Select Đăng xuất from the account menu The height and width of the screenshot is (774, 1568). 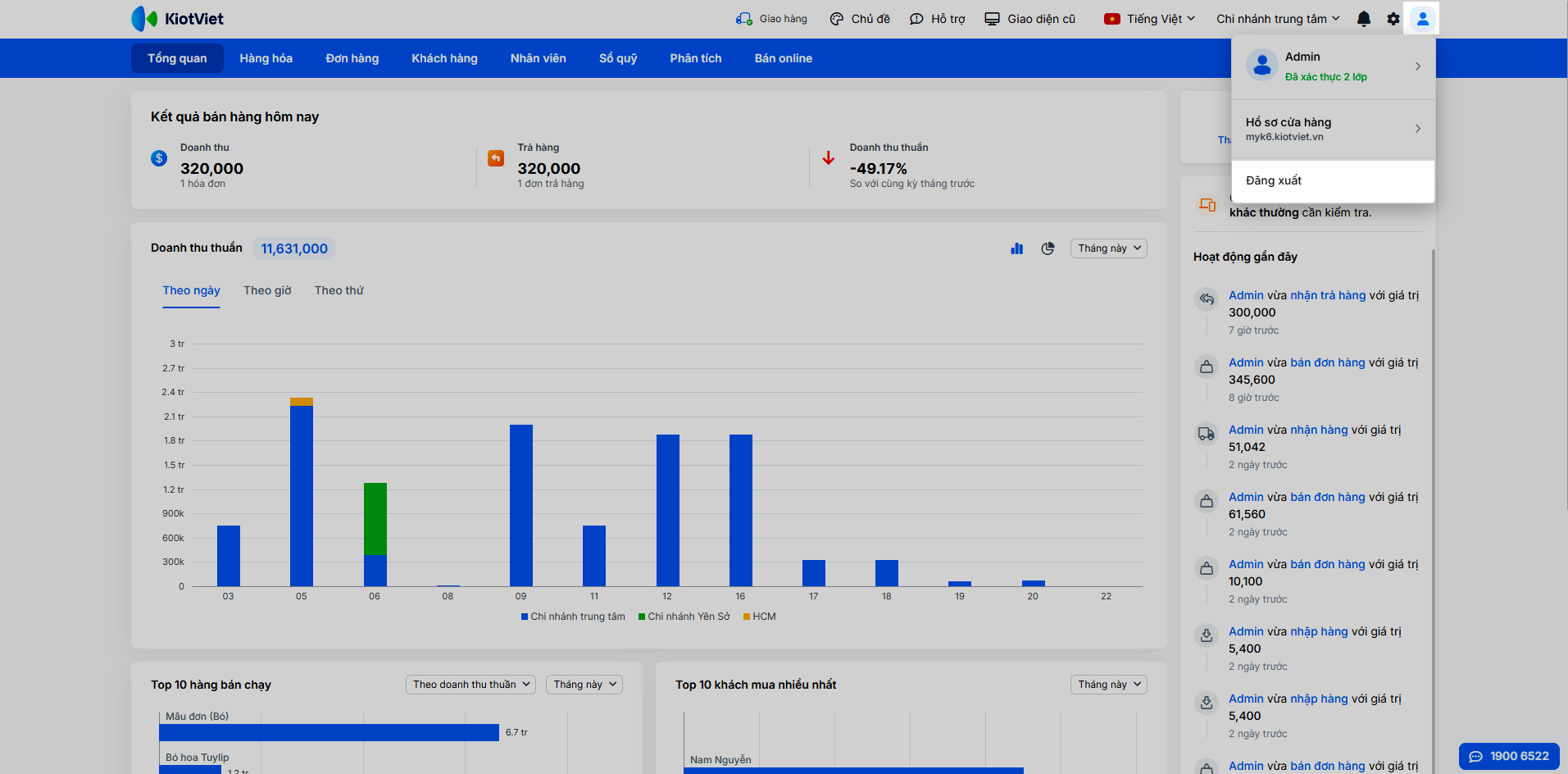[1334, 180]
